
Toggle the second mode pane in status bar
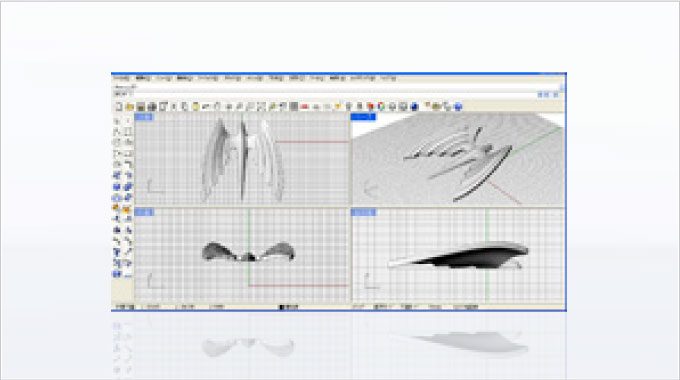click(382, 307)
